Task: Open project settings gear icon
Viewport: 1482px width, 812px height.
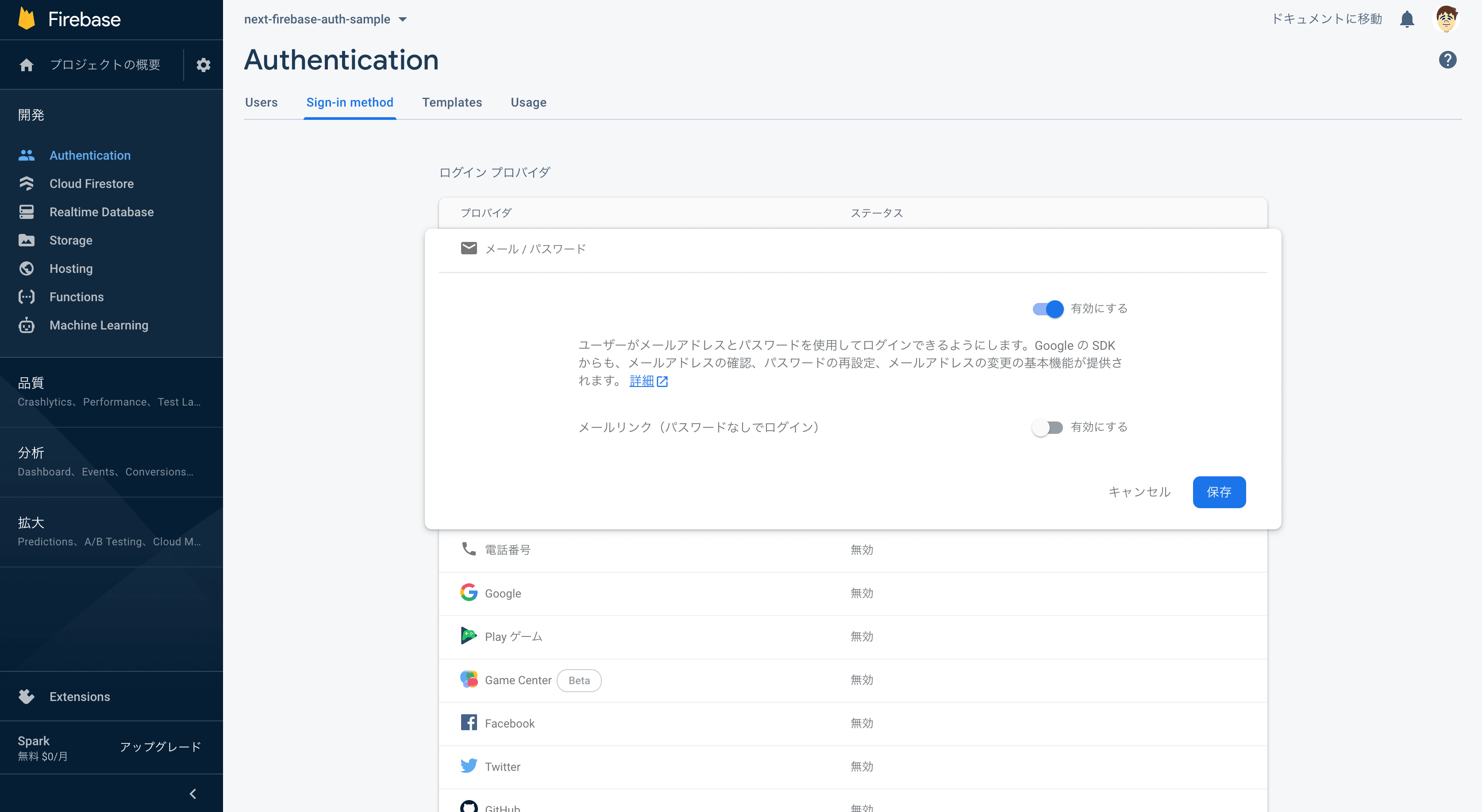Action: tap(203, 65)
